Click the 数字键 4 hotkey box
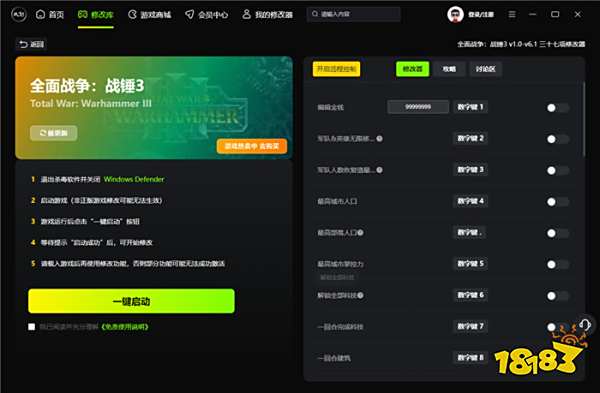Image resolution: width=600 pixels, height=393 pixels. pos(471,201)
